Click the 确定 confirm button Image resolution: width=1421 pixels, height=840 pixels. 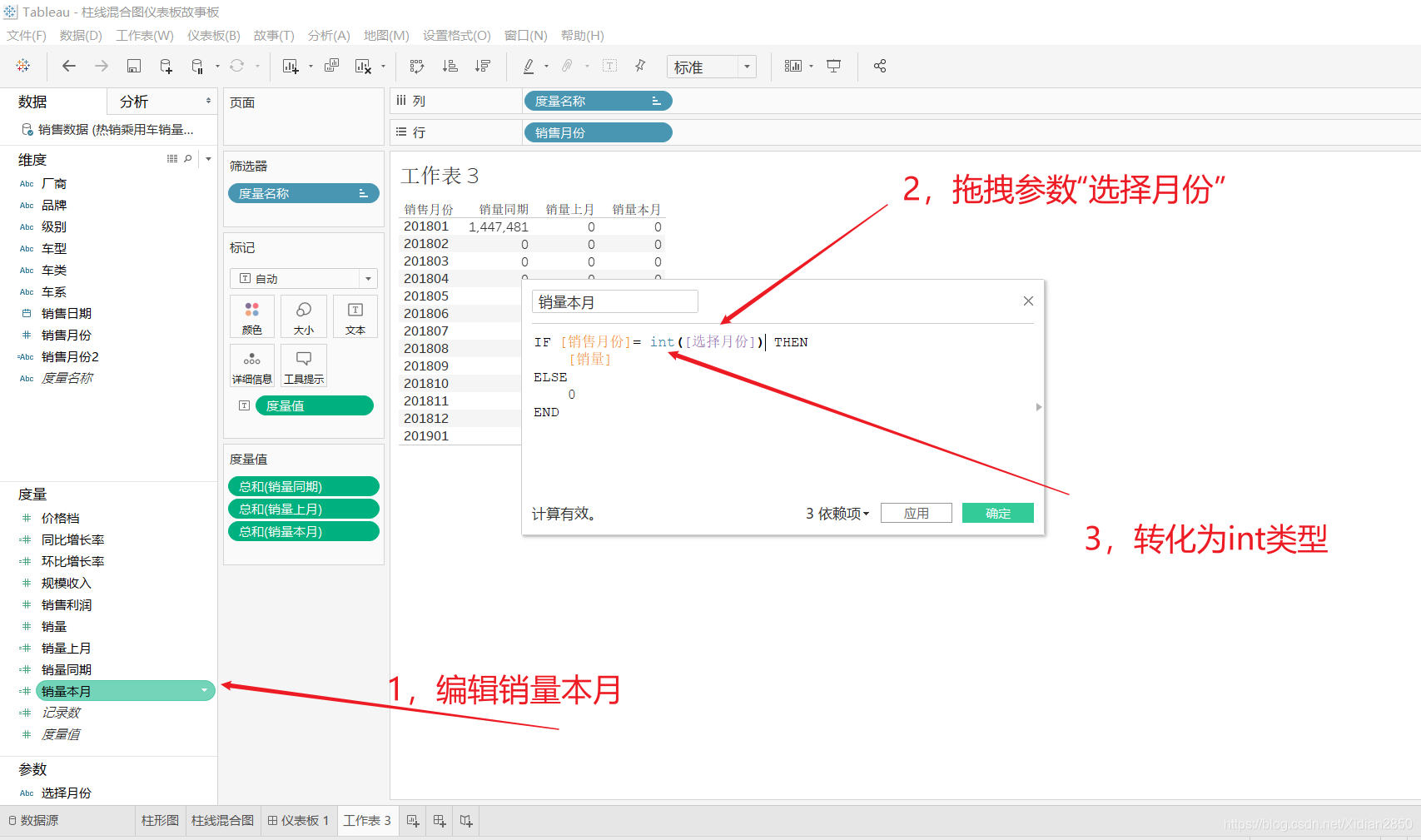pos(998,514)
